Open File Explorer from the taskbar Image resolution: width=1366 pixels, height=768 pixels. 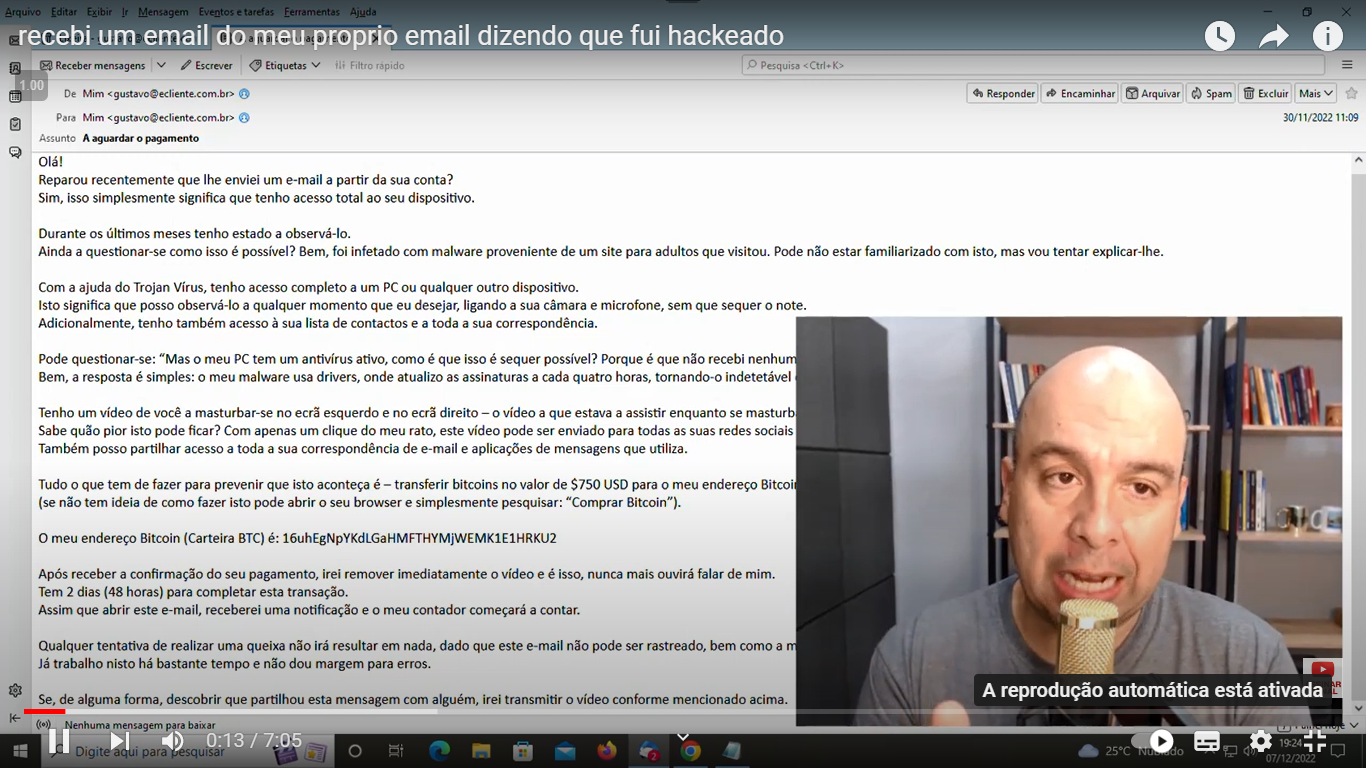(481, 750)
